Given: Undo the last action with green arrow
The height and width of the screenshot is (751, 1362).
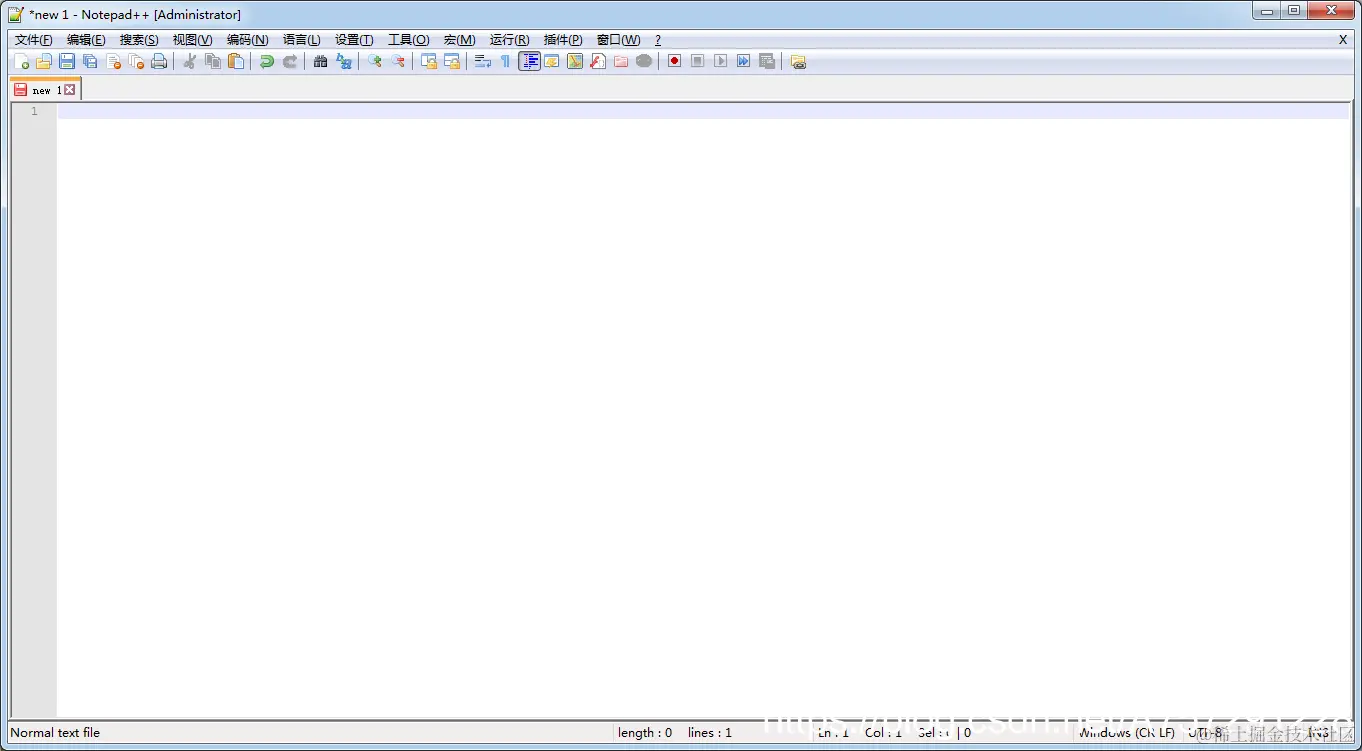Looking at the screenshot, I should tap(266, 61).
